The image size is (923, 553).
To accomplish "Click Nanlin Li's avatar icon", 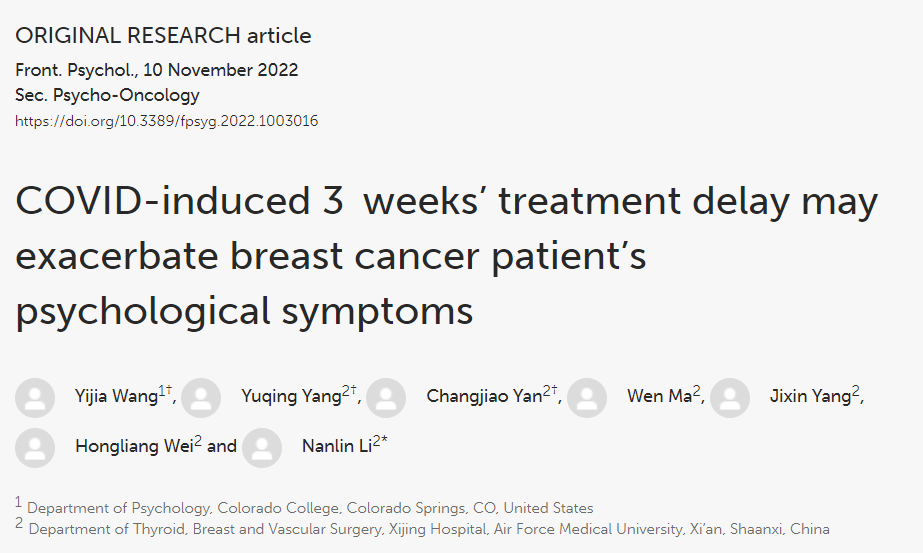I will point(262,447).
